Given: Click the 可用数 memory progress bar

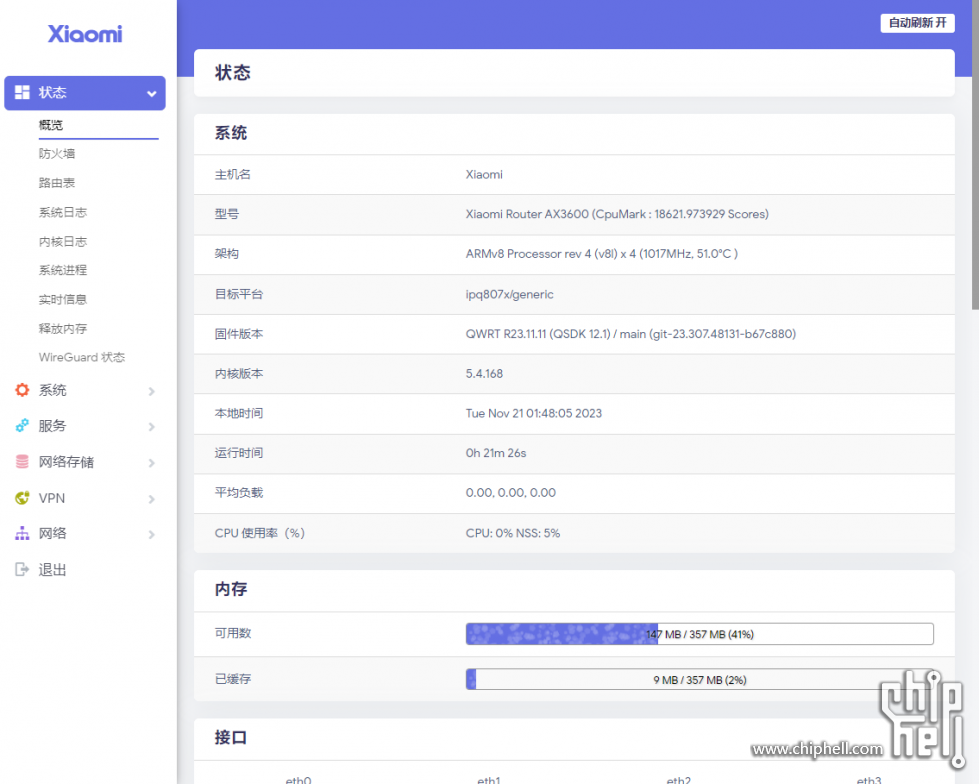Looking at the screenshot, I should (699, 634).
